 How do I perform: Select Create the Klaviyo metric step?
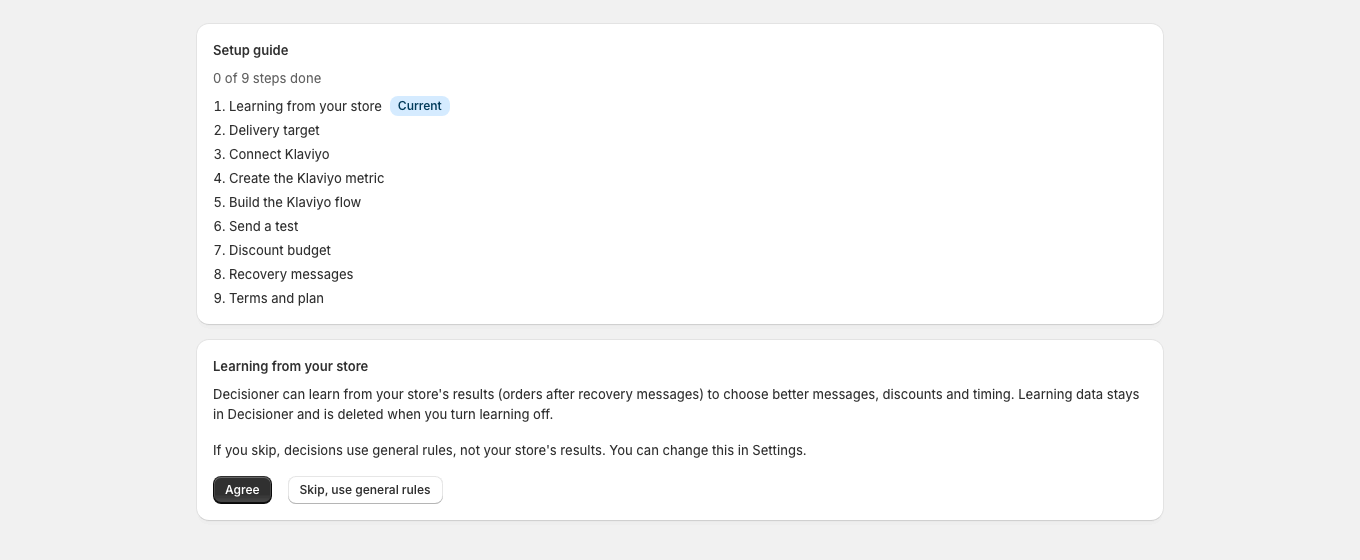(306, 178)
